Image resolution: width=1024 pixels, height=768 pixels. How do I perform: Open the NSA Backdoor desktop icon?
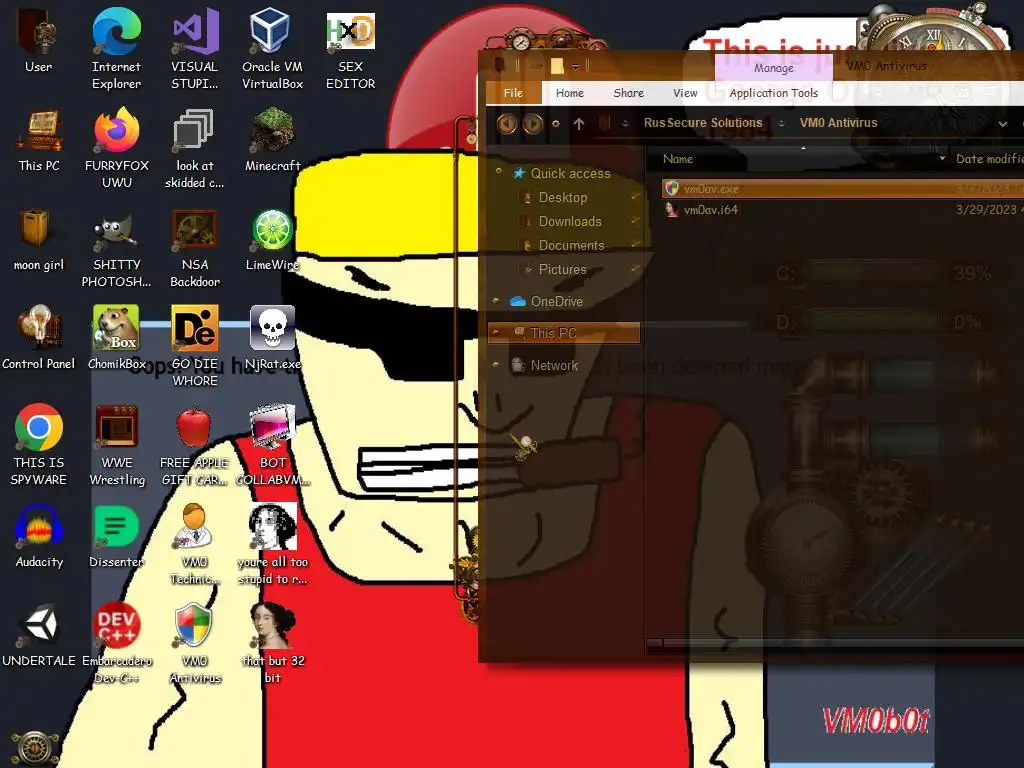[x=195, y=248]
